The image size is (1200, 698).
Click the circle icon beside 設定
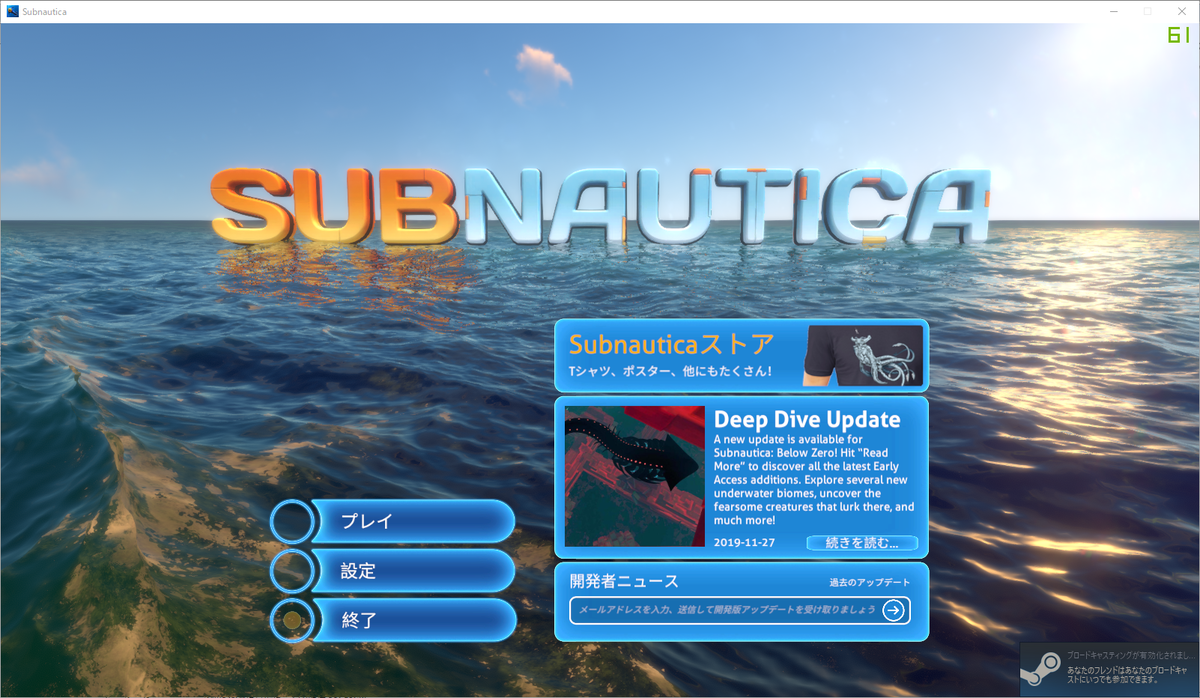click(292, 571)
